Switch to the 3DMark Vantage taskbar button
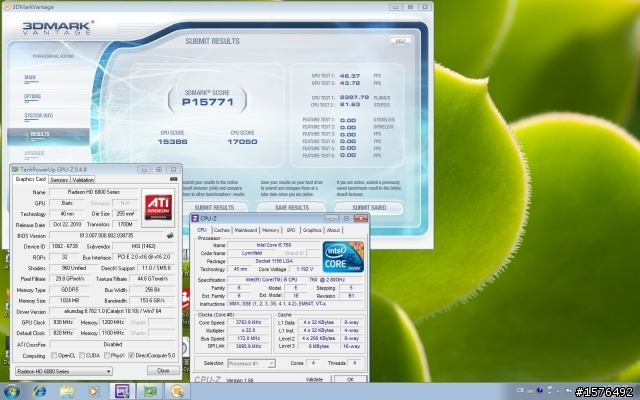 (178, 391)
